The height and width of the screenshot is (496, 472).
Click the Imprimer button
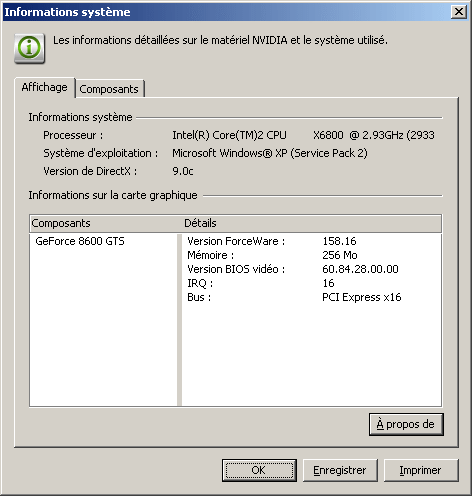pyautogui.click(x=421, y=470)
